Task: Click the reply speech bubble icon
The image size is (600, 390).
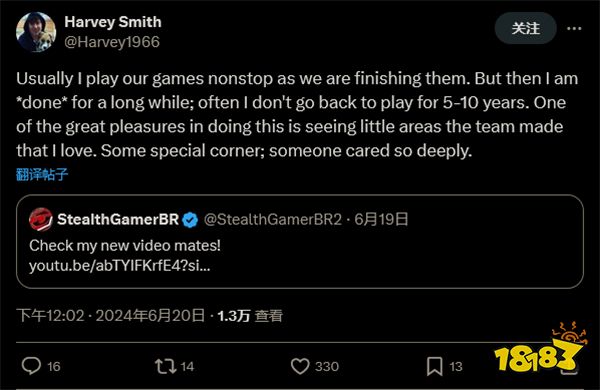Action: pos(31,366)
